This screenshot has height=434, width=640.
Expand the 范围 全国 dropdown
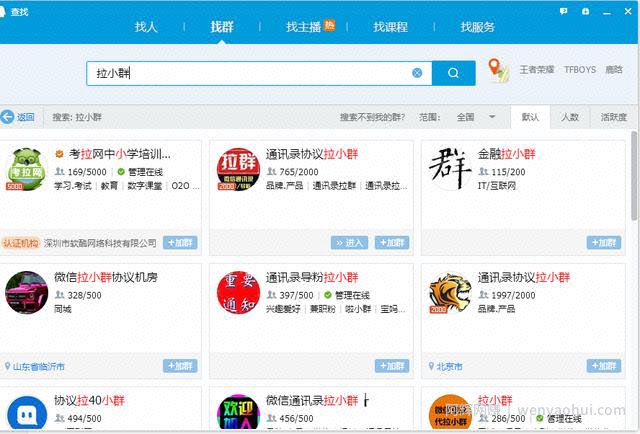click(x=476, y=117)
